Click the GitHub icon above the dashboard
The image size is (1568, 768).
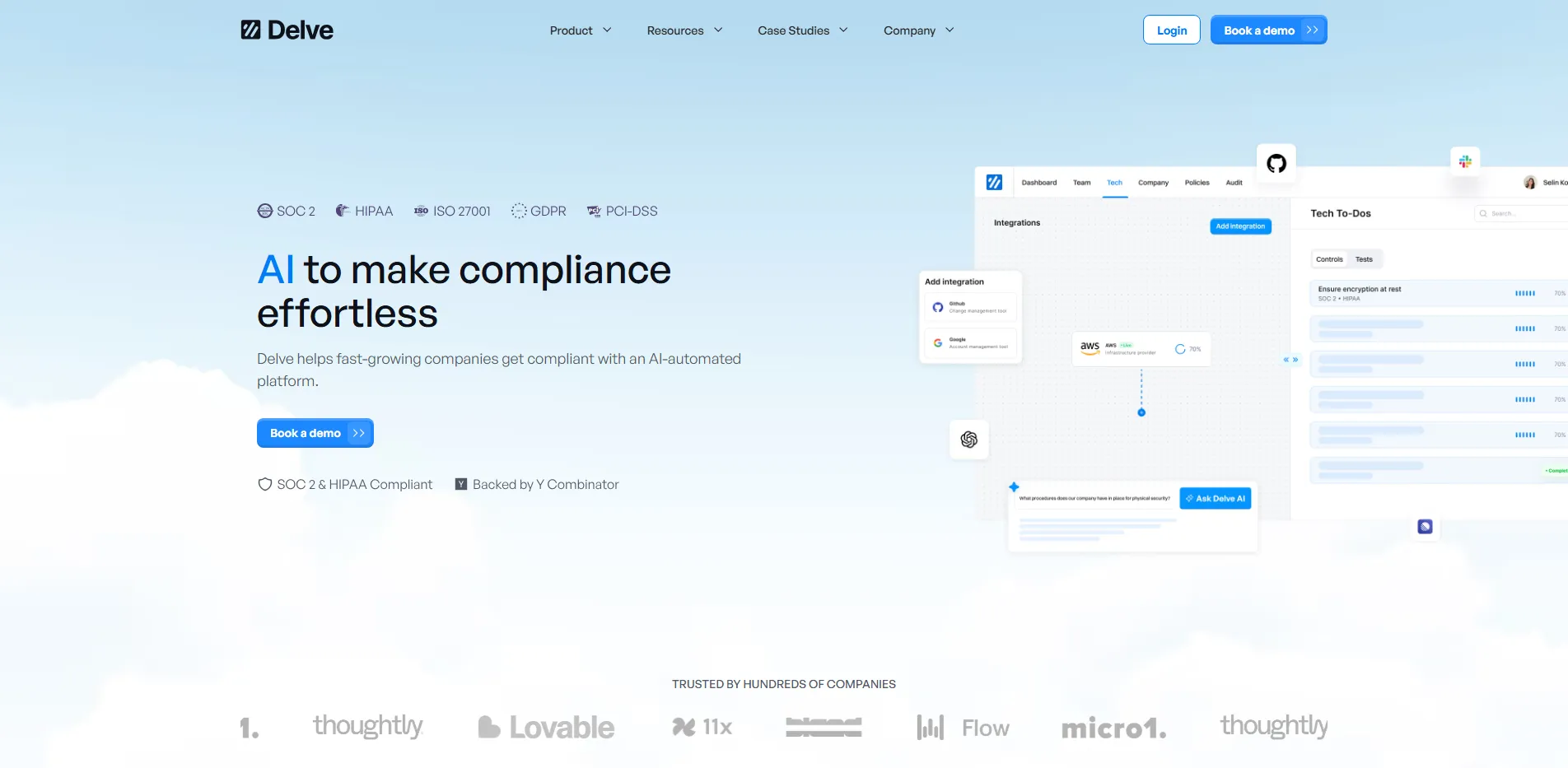coord(1276,162)
